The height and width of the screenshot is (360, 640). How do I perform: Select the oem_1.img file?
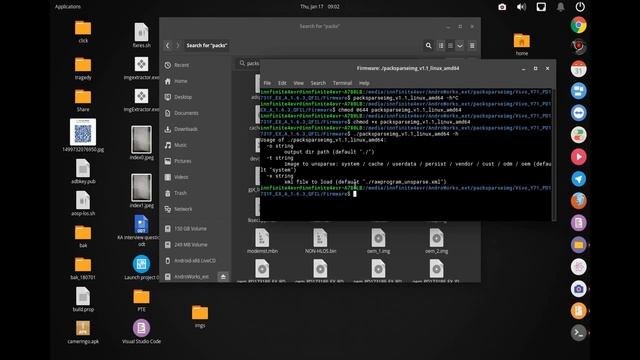(378, 241)
